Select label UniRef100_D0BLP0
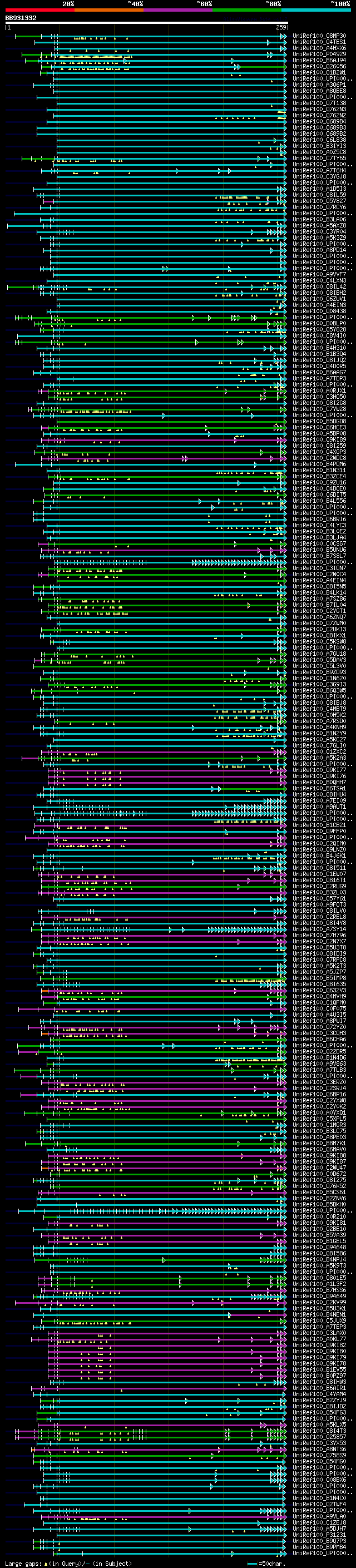This screenshot has height=1568, width=356. point(319,323)
